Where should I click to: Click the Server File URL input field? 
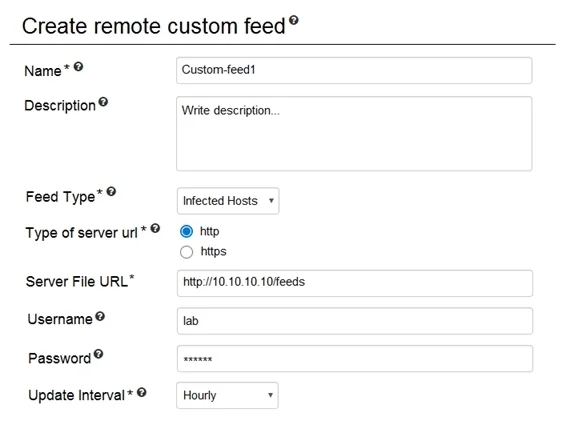355,283
